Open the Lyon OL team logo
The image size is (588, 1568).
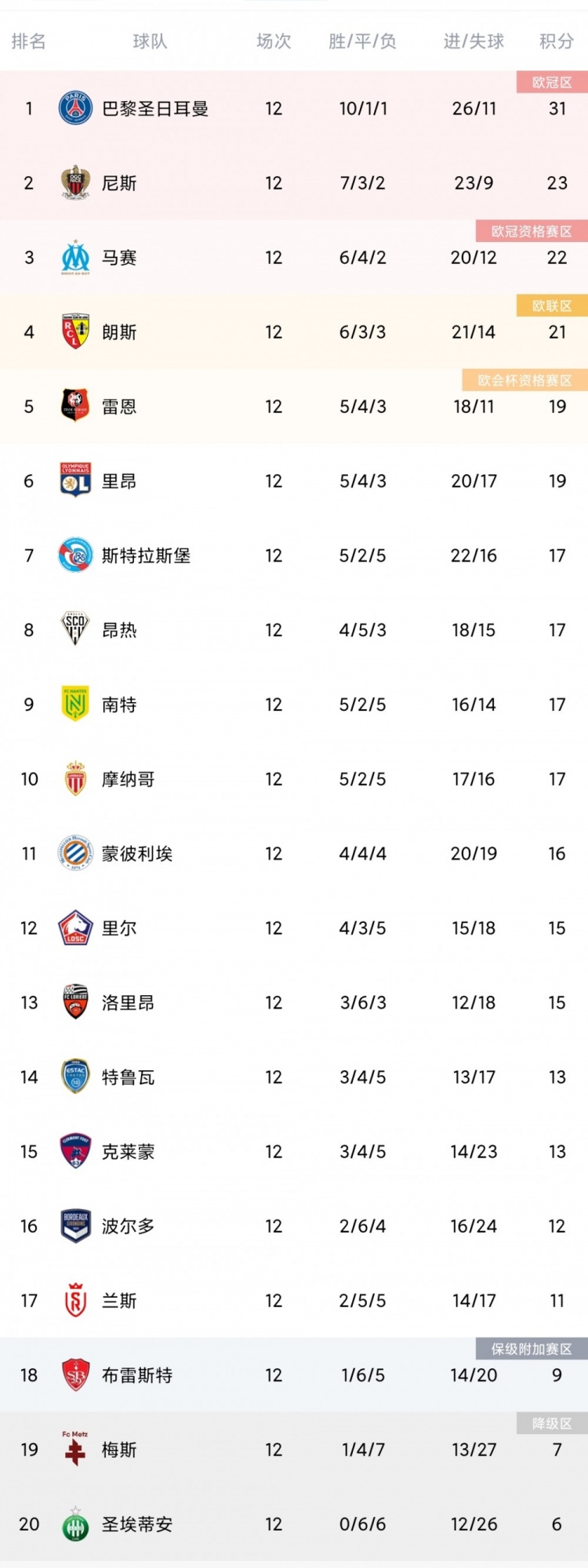pyautogui.click(x=75, y=480)
